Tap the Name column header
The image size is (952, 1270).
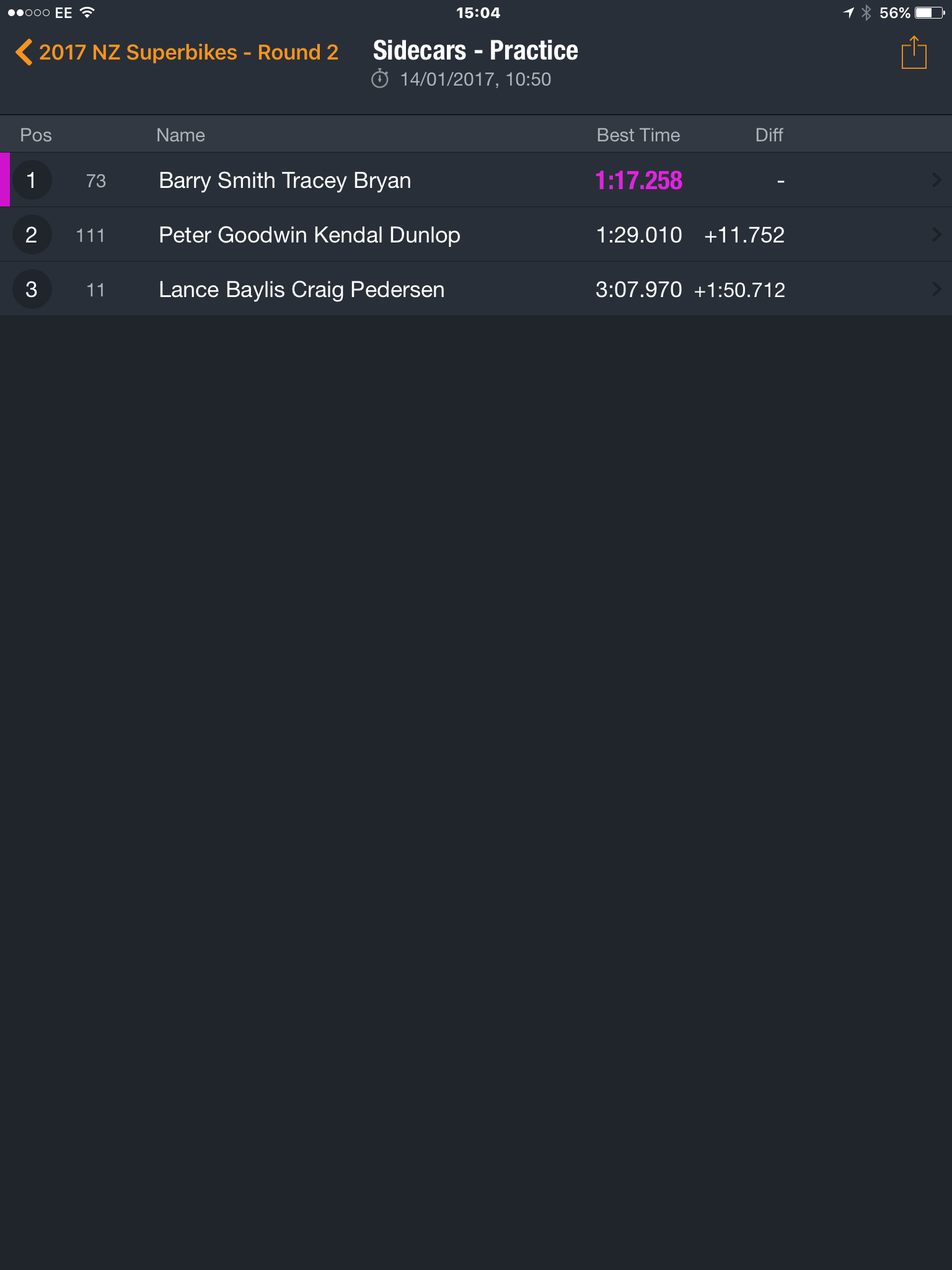(180, 135)
